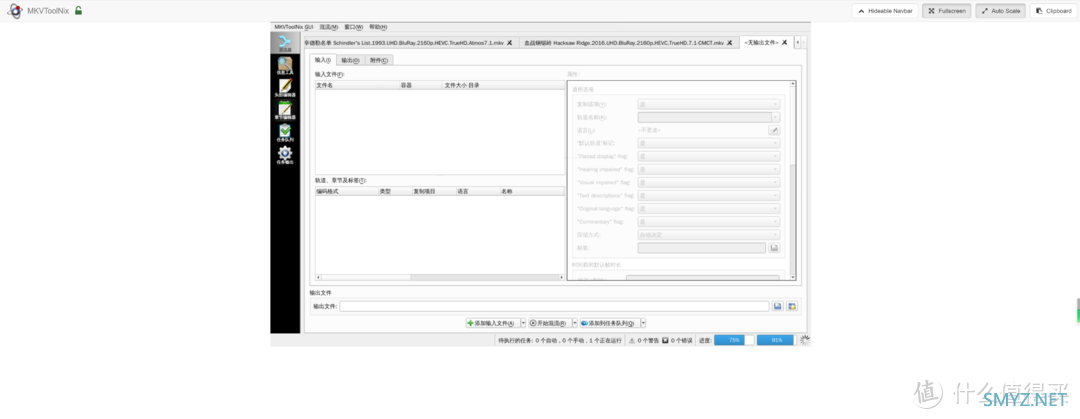Click the 添加到任务队列 button
Viewport: 1080px width, 419px height.
(x=609, y=323)
